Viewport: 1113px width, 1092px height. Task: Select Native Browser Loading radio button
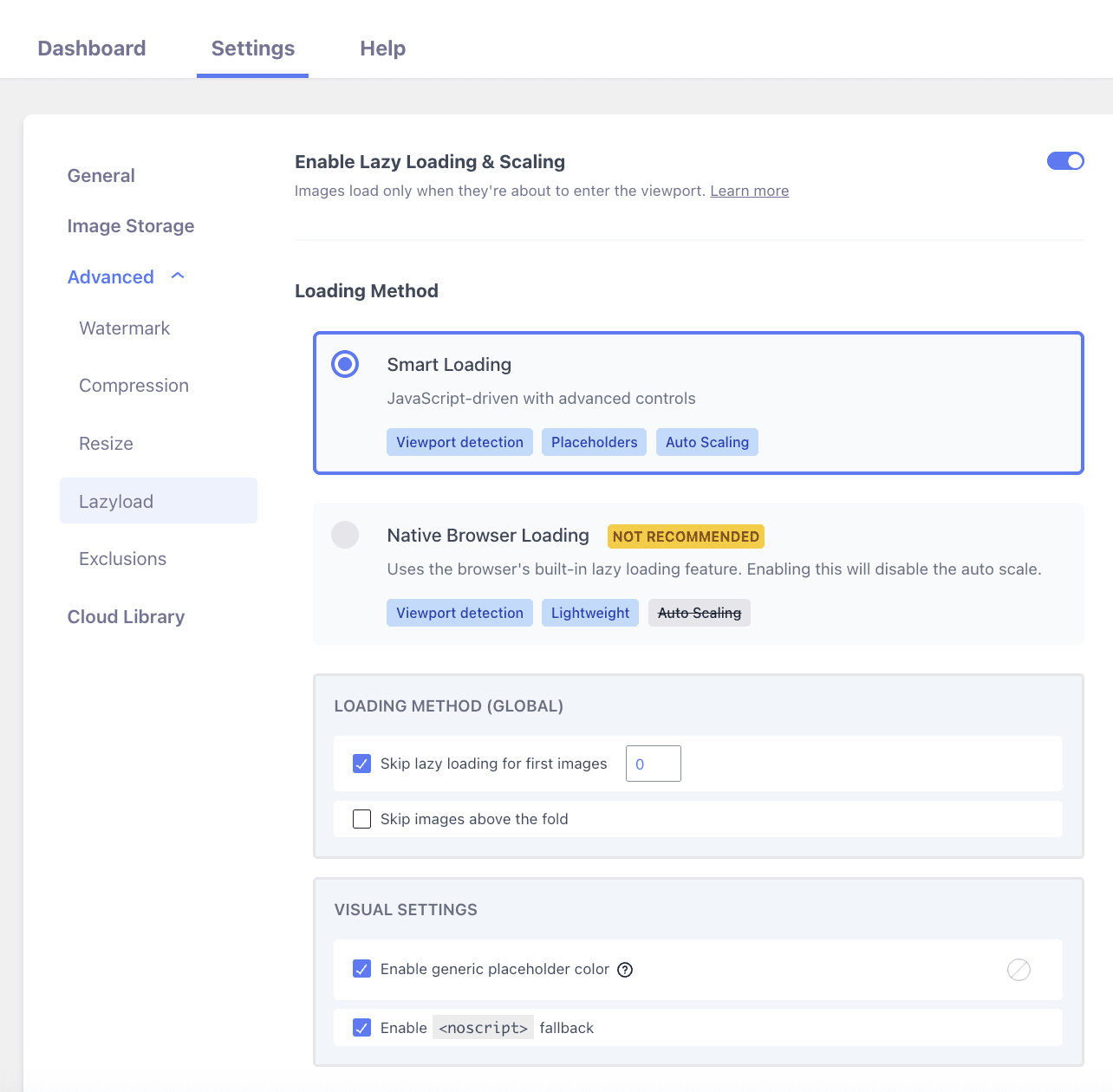click(345, 535)
